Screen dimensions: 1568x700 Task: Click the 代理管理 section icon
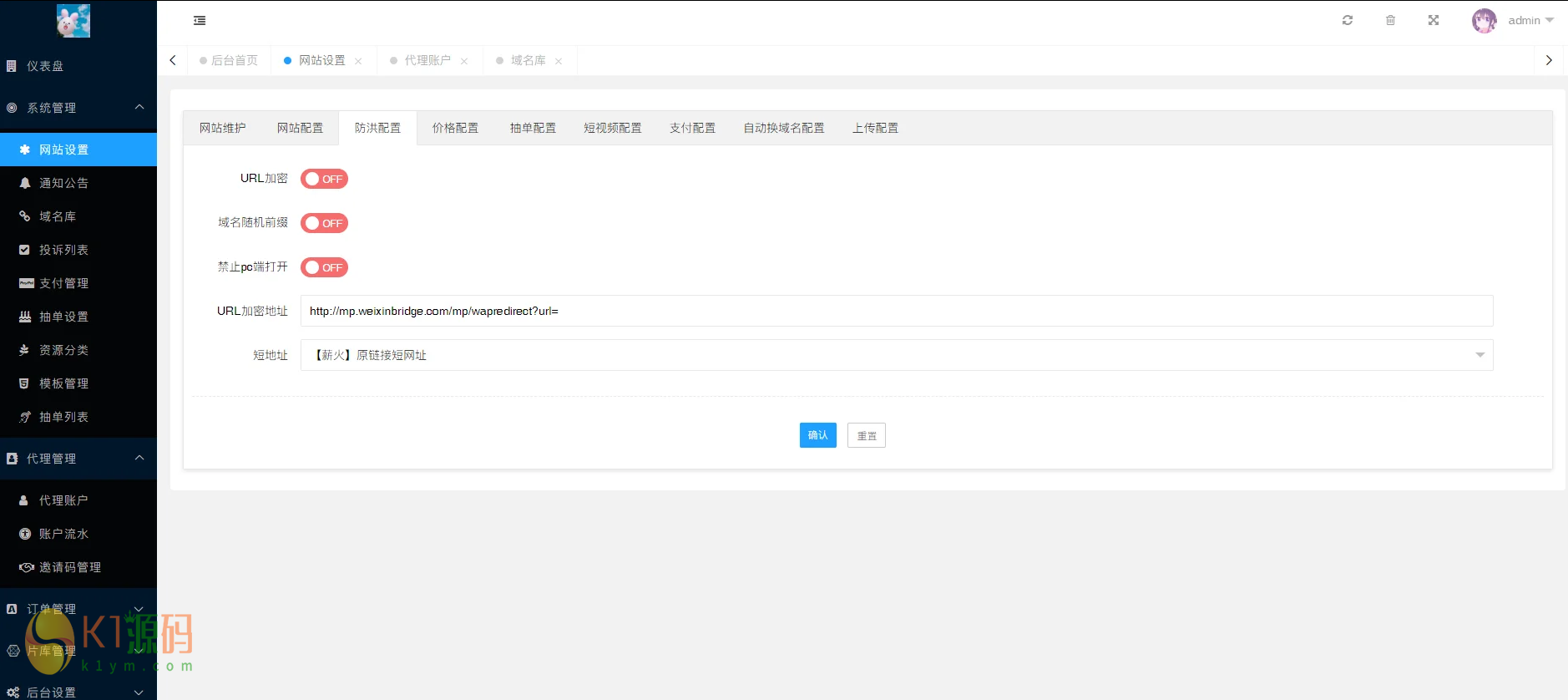[12, 459]
